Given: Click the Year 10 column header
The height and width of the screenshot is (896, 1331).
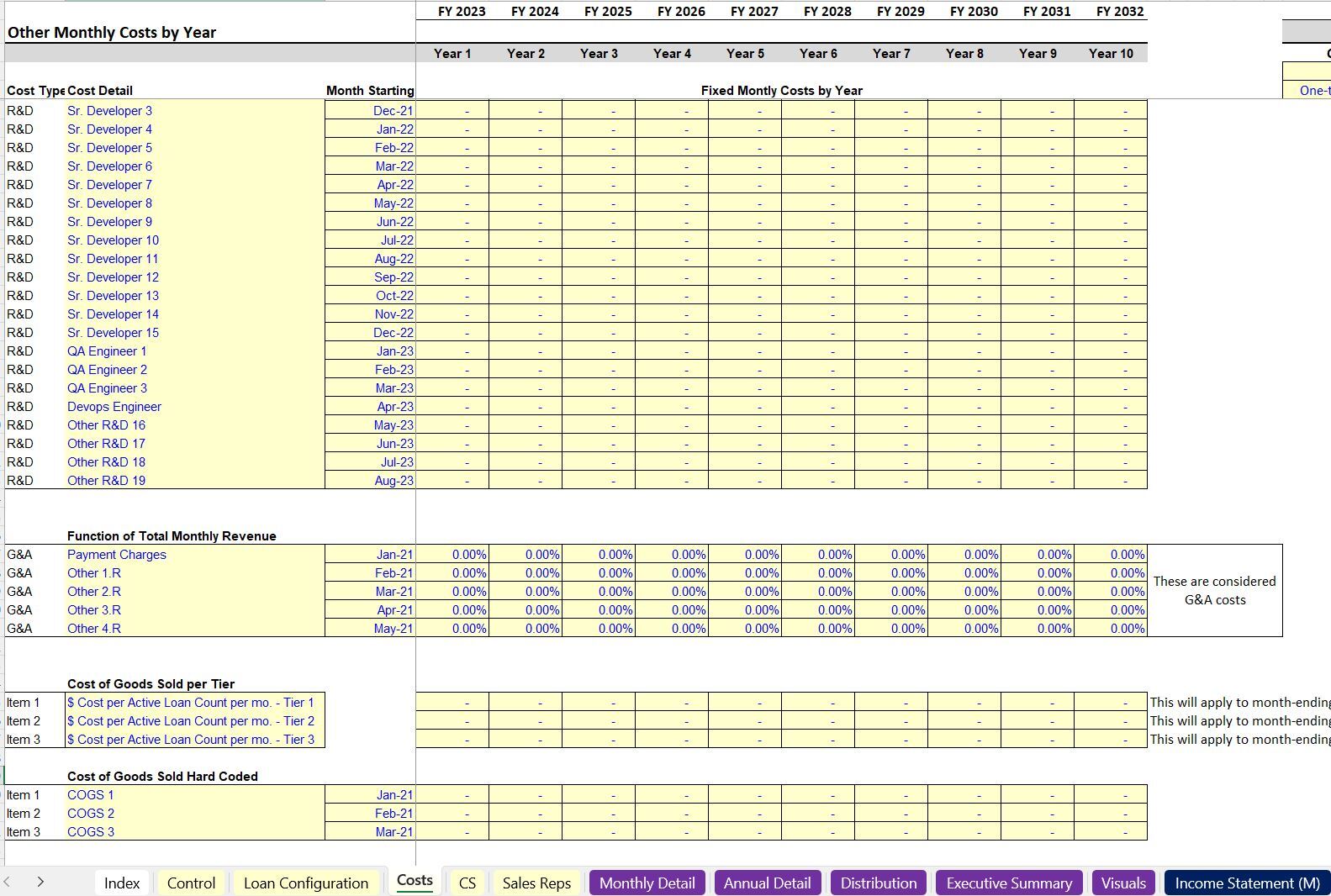Looking at the screenshot, I should click(1111, 53).
